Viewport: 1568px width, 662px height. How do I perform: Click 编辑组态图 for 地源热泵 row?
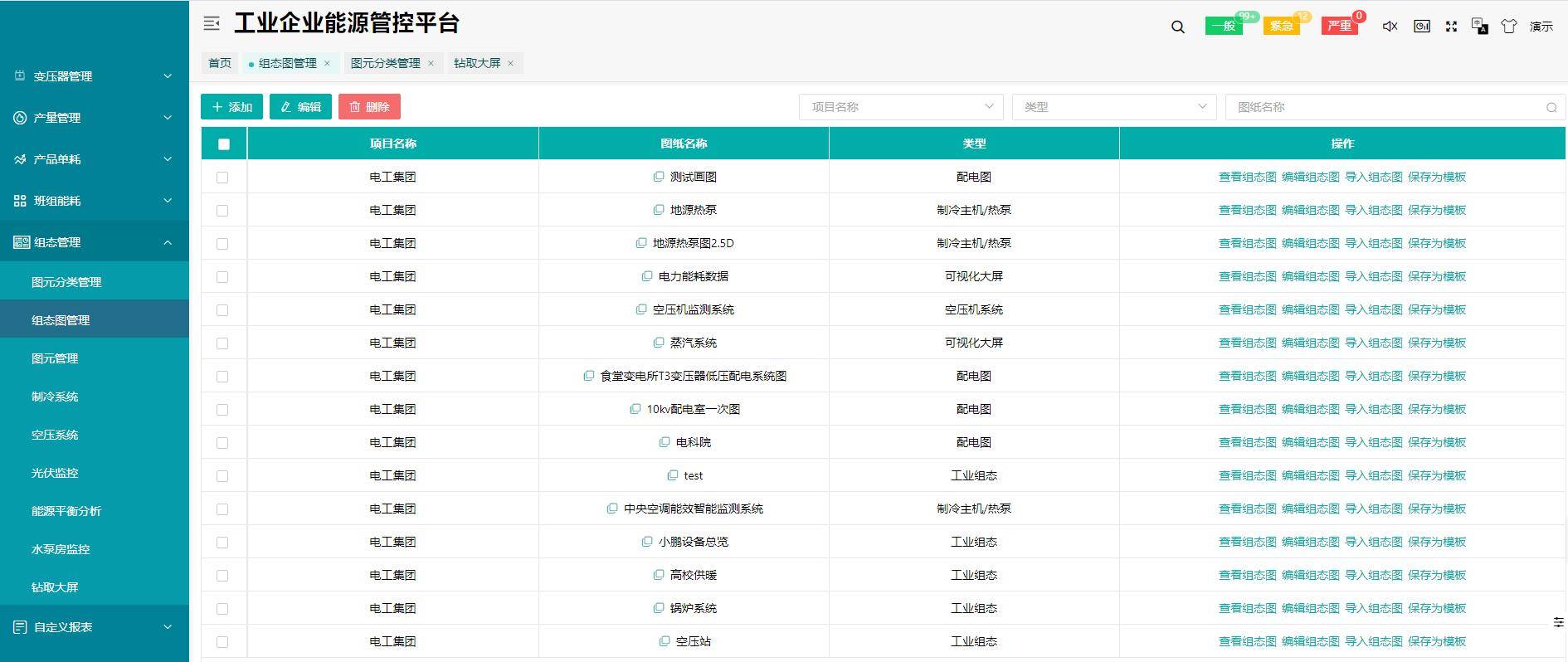pyautogui.click(x=1310, y=210)
